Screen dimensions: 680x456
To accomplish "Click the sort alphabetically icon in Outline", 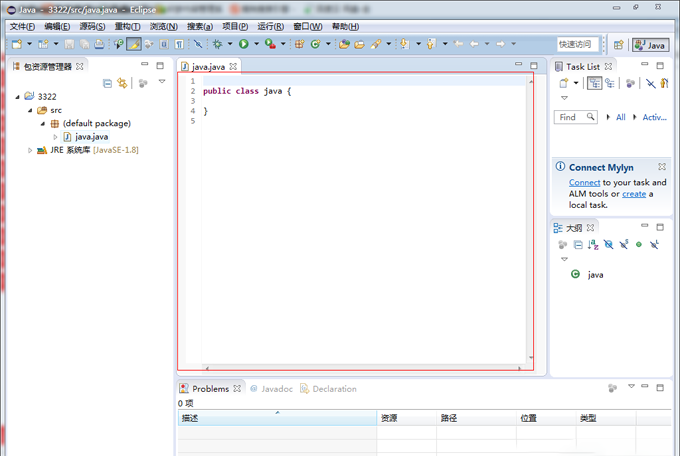I will (593, 244).
